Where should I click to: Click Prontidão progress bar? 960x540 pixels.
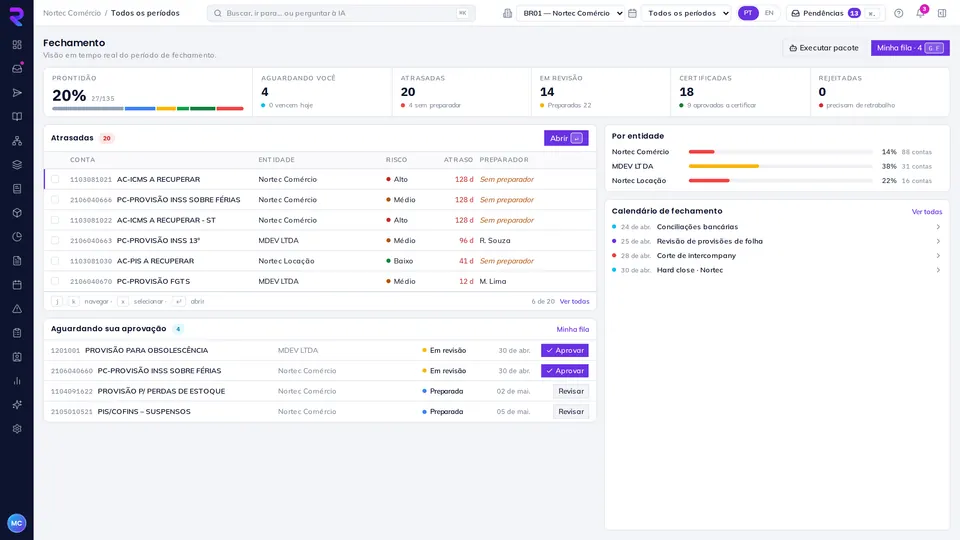148,108
